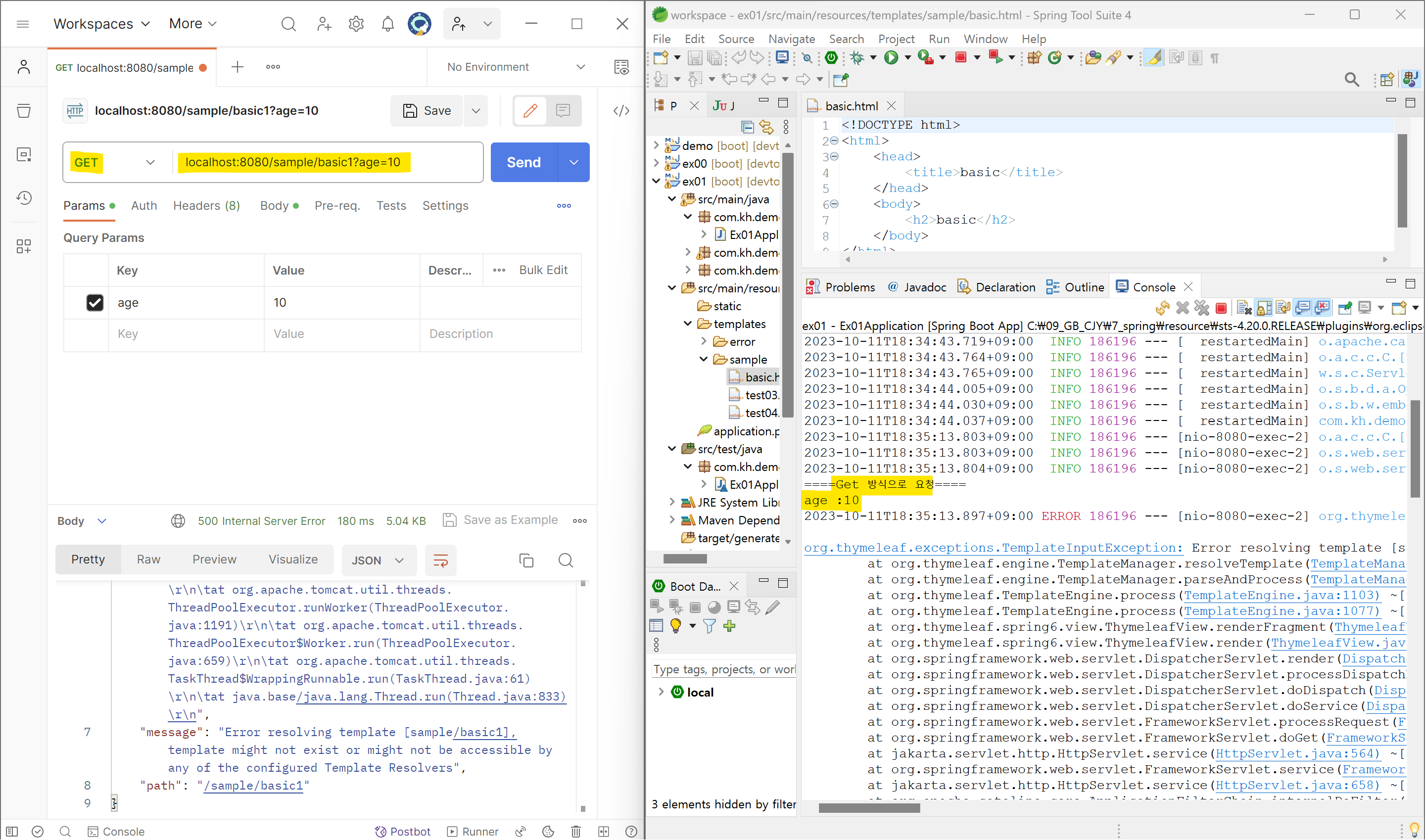
Task: Switch to the Headers (8) tab
Action: click(x=207, y=206)
